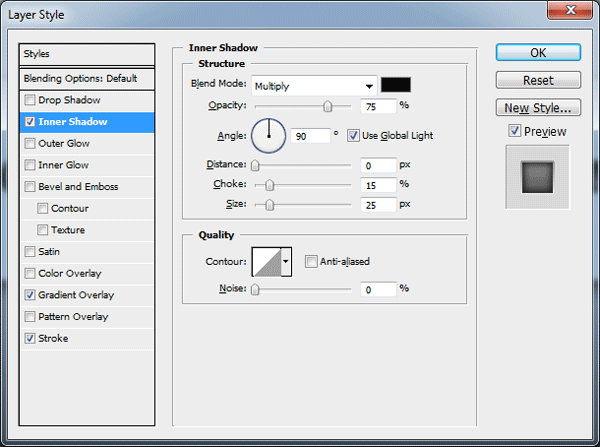Open the Satin settings label
Image resolution: width=600 pixels, height=447 pixels.
point(49,252)
